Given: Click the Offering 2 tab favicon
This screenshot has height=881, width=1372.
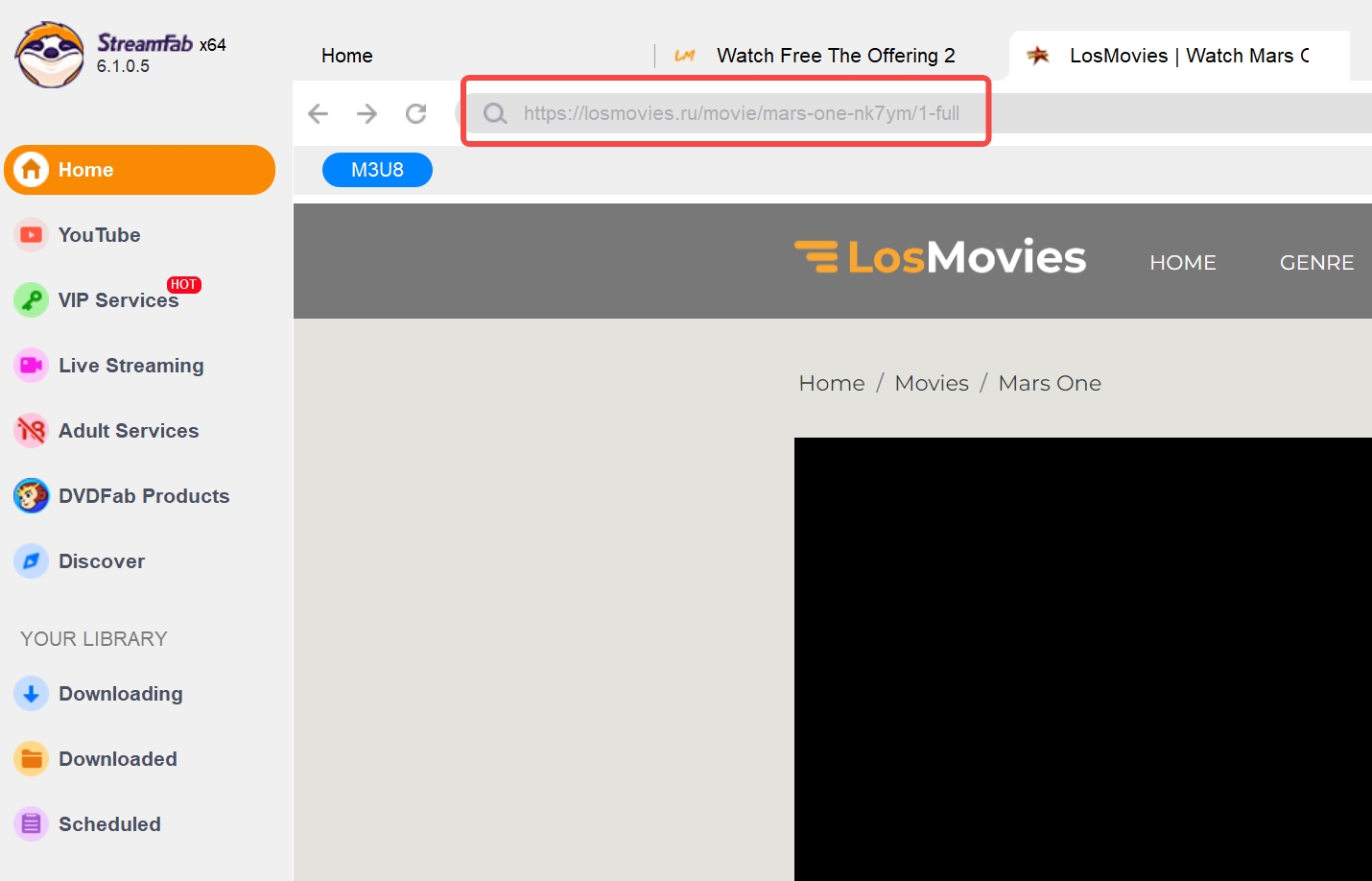Looking at the screenshot, I should click(684, 56).
